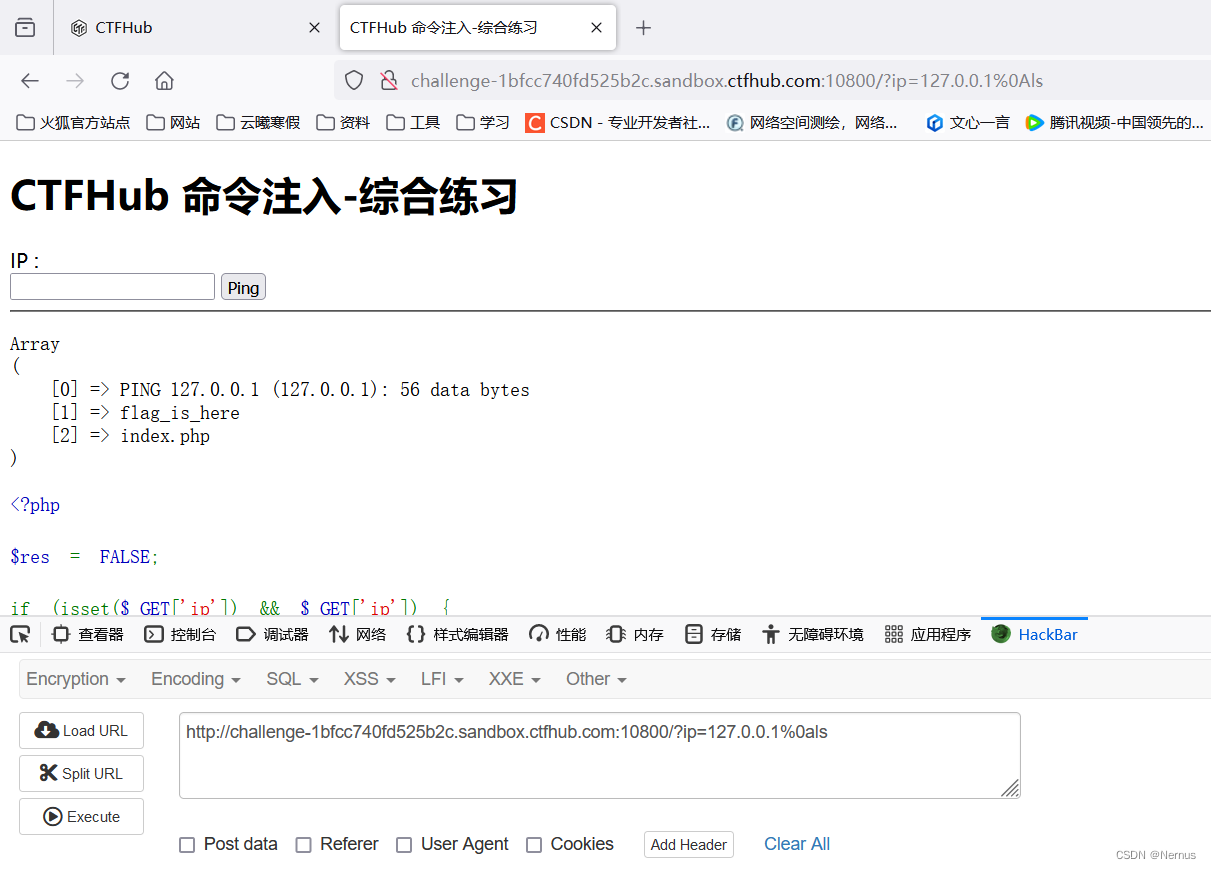Image resolution: width=1211 pixels, height=869 pixels.
Task: Open 样式编辑器 style editor panel
Action: coord(457,634)
